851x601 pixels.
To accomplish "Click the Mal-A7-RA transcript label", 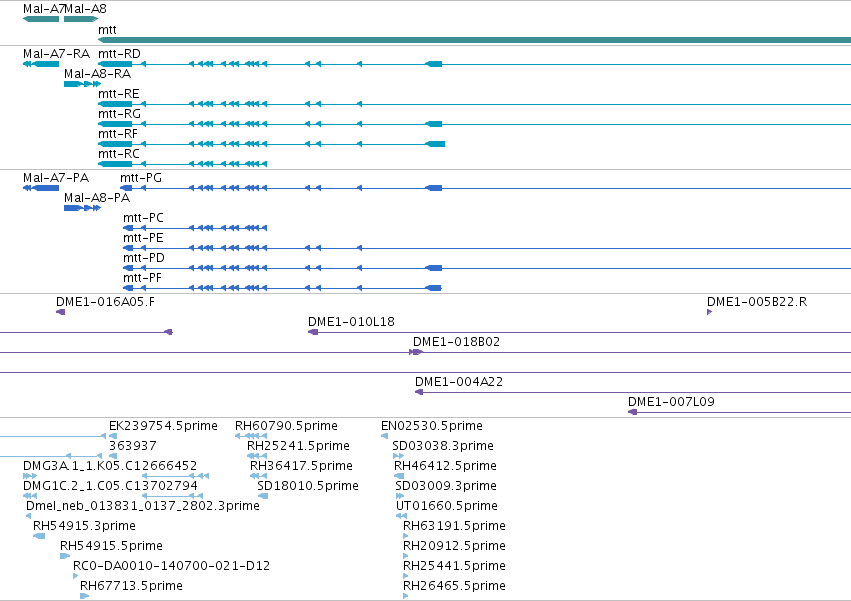I will click(56, 54).
